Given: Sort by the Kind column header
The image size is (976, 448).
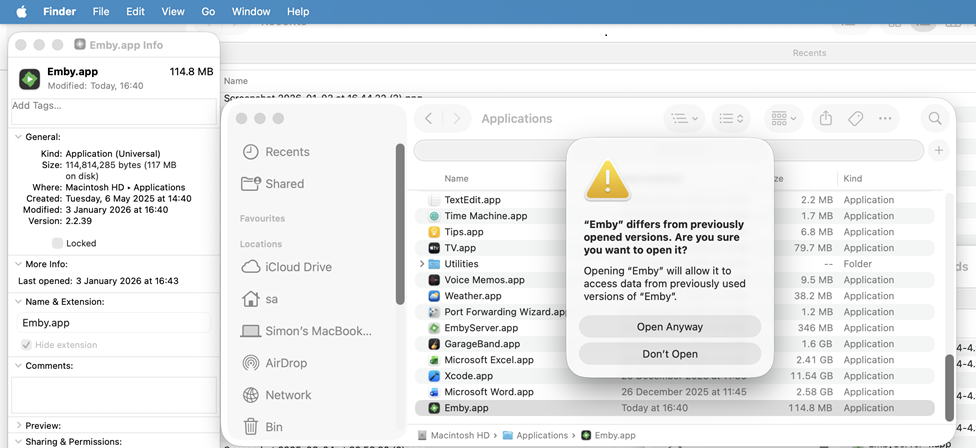Looking at the screenshot, I should pyautogui.click(x=853, y=179).
